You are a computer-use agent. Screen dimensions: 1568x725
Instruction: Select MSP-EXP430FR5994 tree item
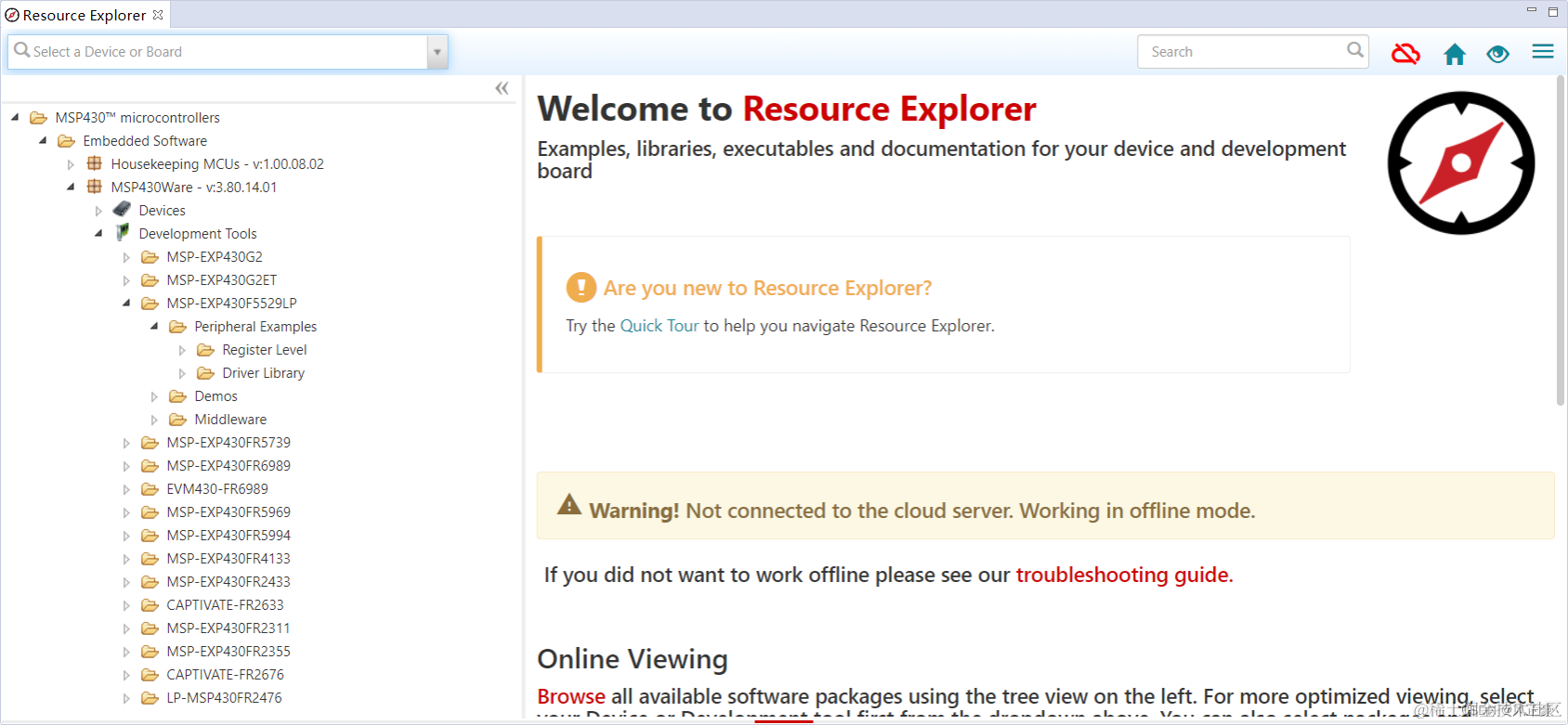pos(229,536)
